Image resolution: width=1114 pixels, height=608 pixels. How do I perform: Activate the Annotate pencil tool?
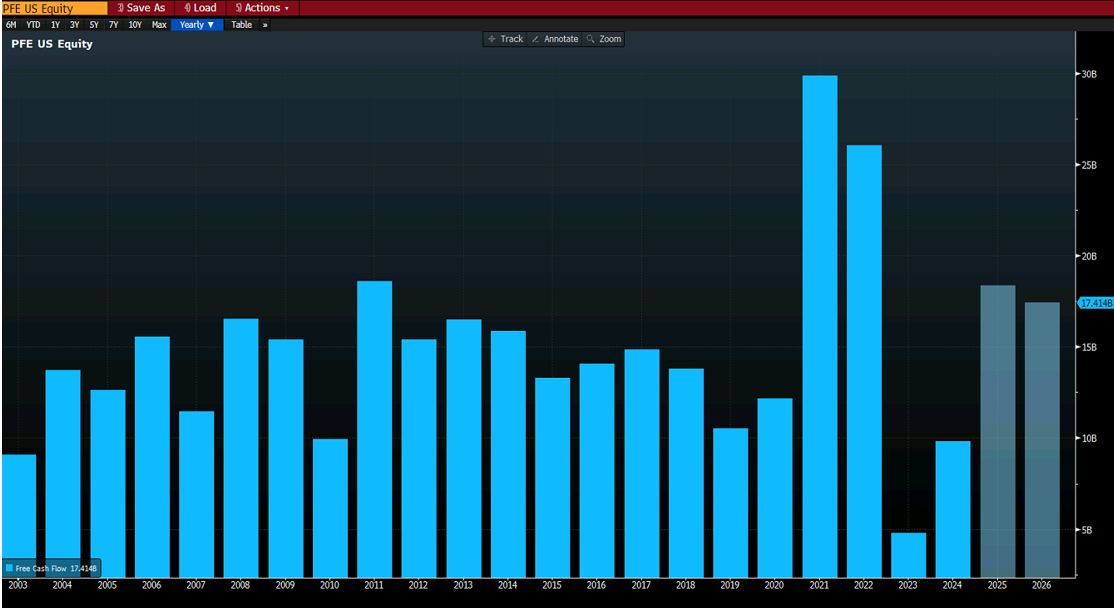(555, 39)
